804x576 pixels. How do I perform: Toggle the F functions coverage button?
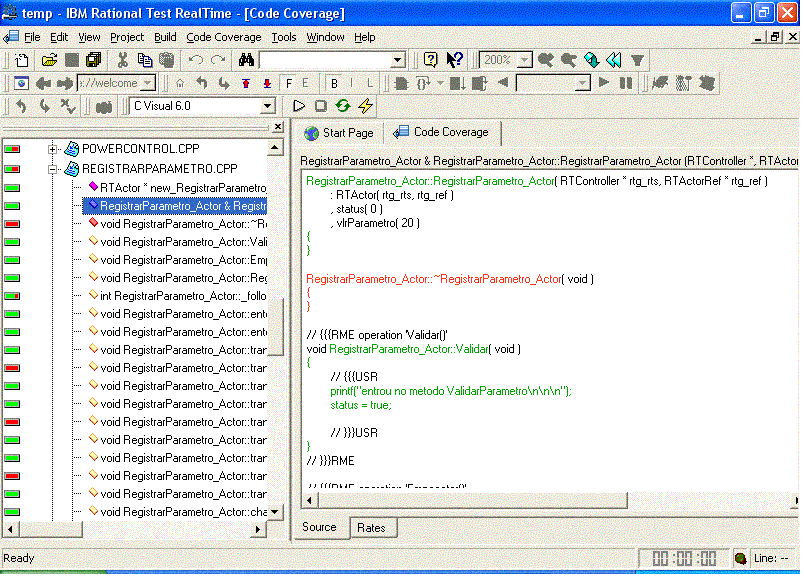pyautogui.click(x=289, y=83)
